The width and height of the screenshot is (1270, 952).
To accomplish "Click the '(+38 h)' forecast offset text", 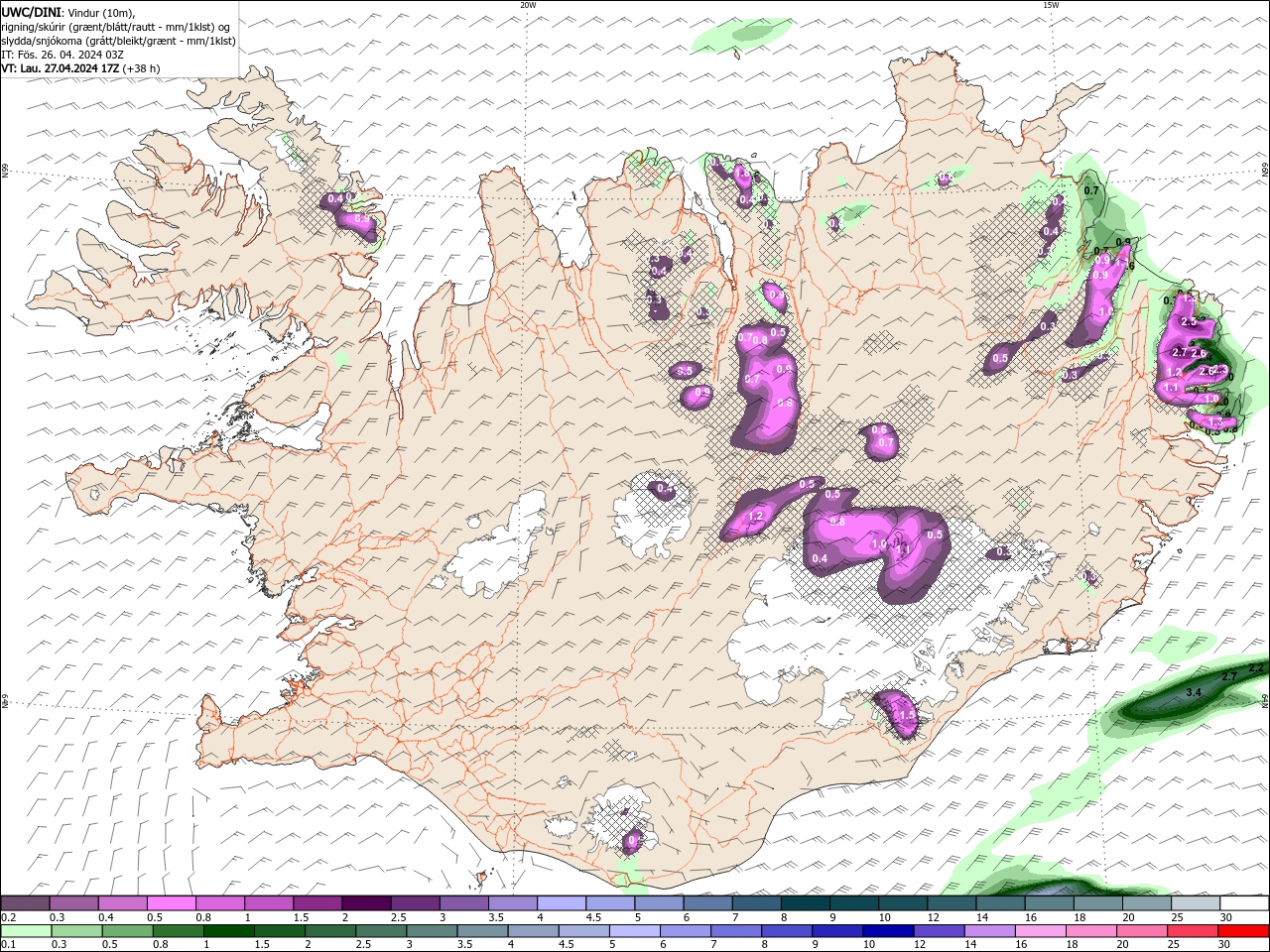I will tap(142, 68).
